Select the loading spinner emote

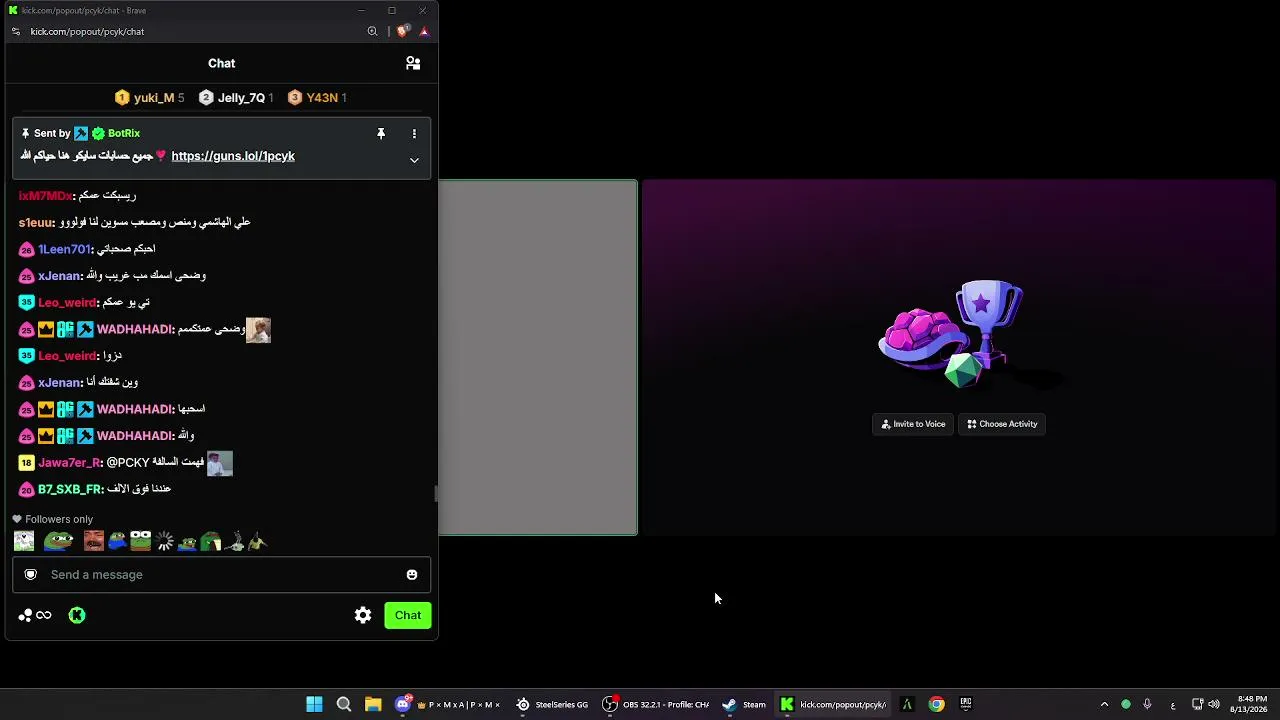coord(165,541)
